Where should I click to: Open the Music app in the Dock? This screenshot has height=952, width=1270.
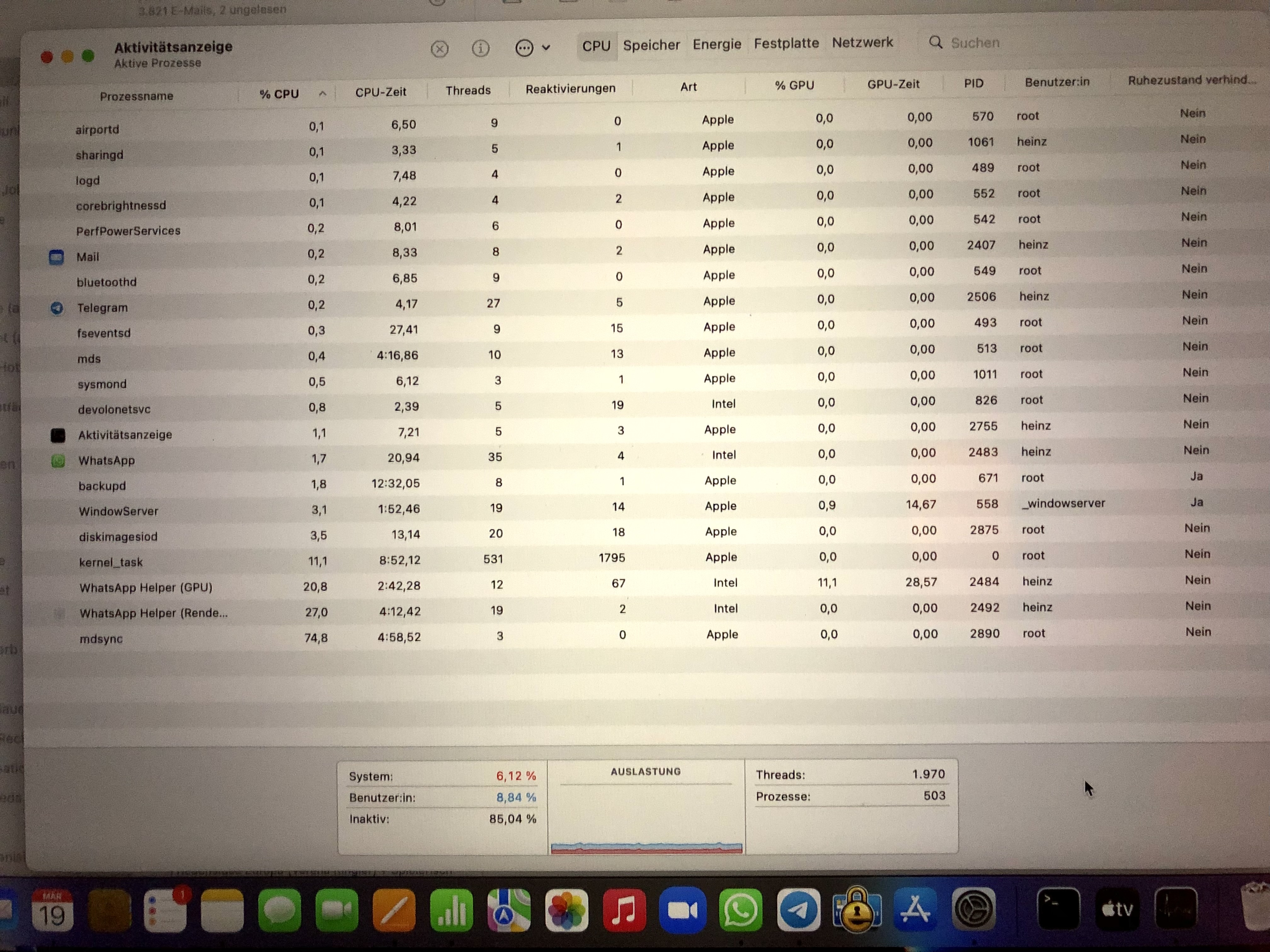[x=624, y=910]
